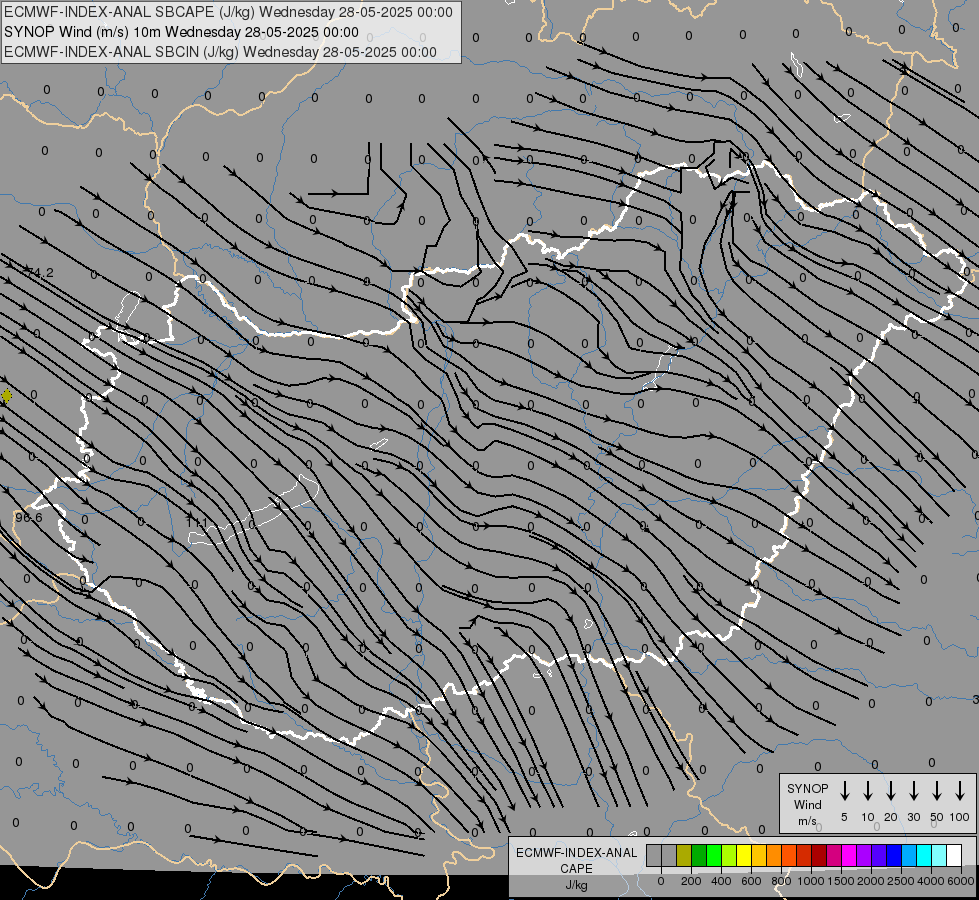Click the 600 tick label on CAPE scale

[x=751, y=881]
